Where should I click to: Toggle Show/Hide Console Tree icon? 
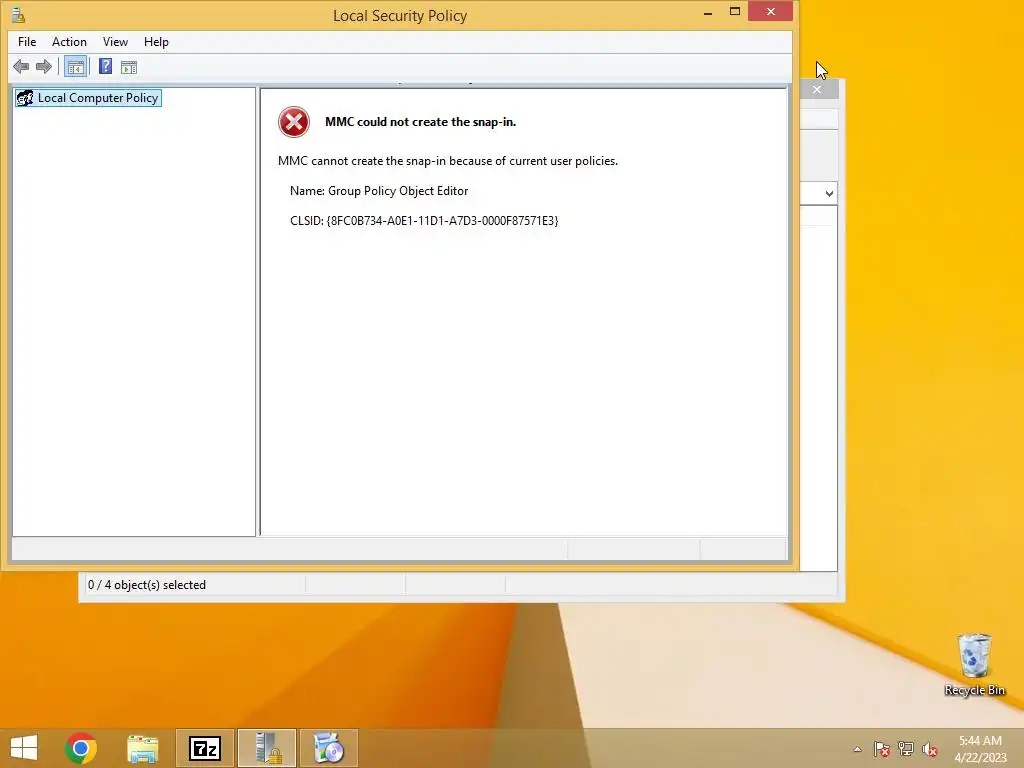click(75, 67)
